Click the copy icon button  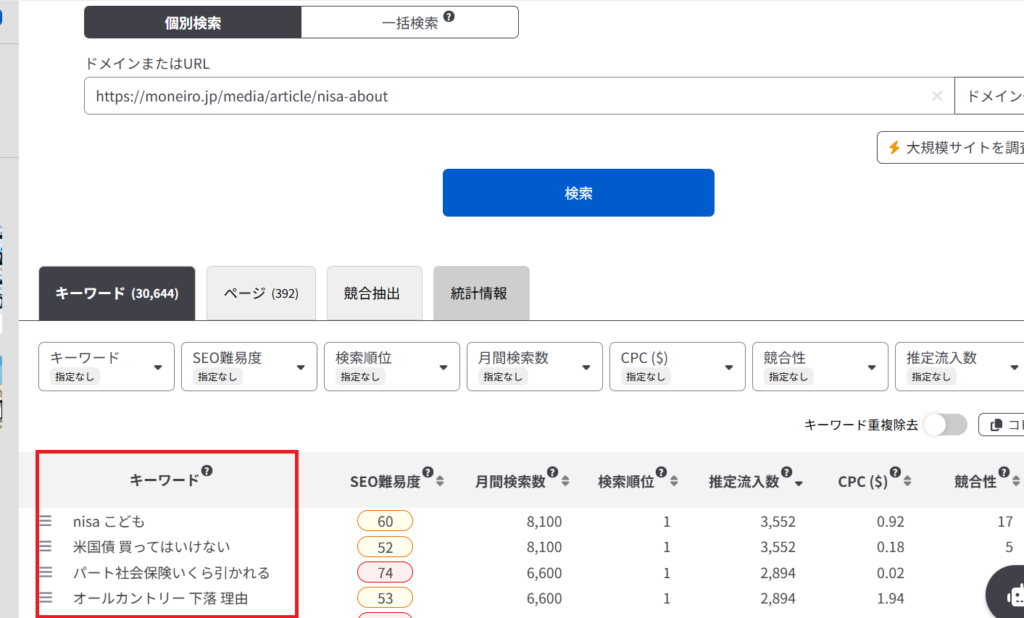1002,425
